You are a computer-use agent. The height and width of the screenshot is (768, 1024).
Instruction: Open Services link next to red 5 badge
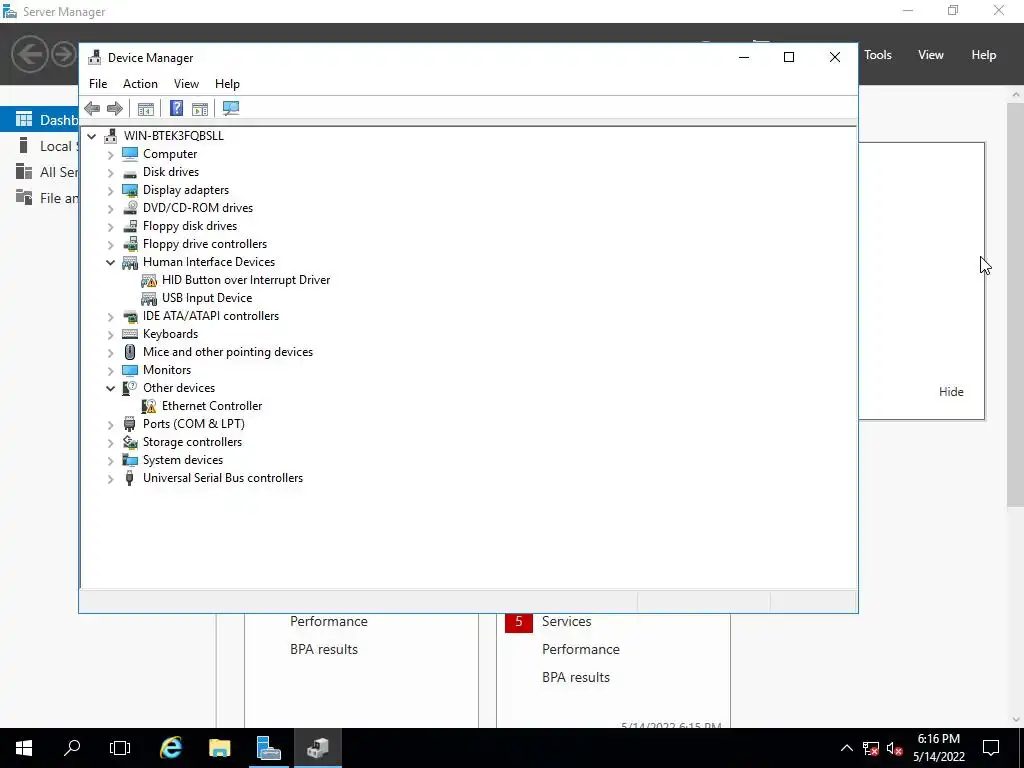[x=566, y=622]
